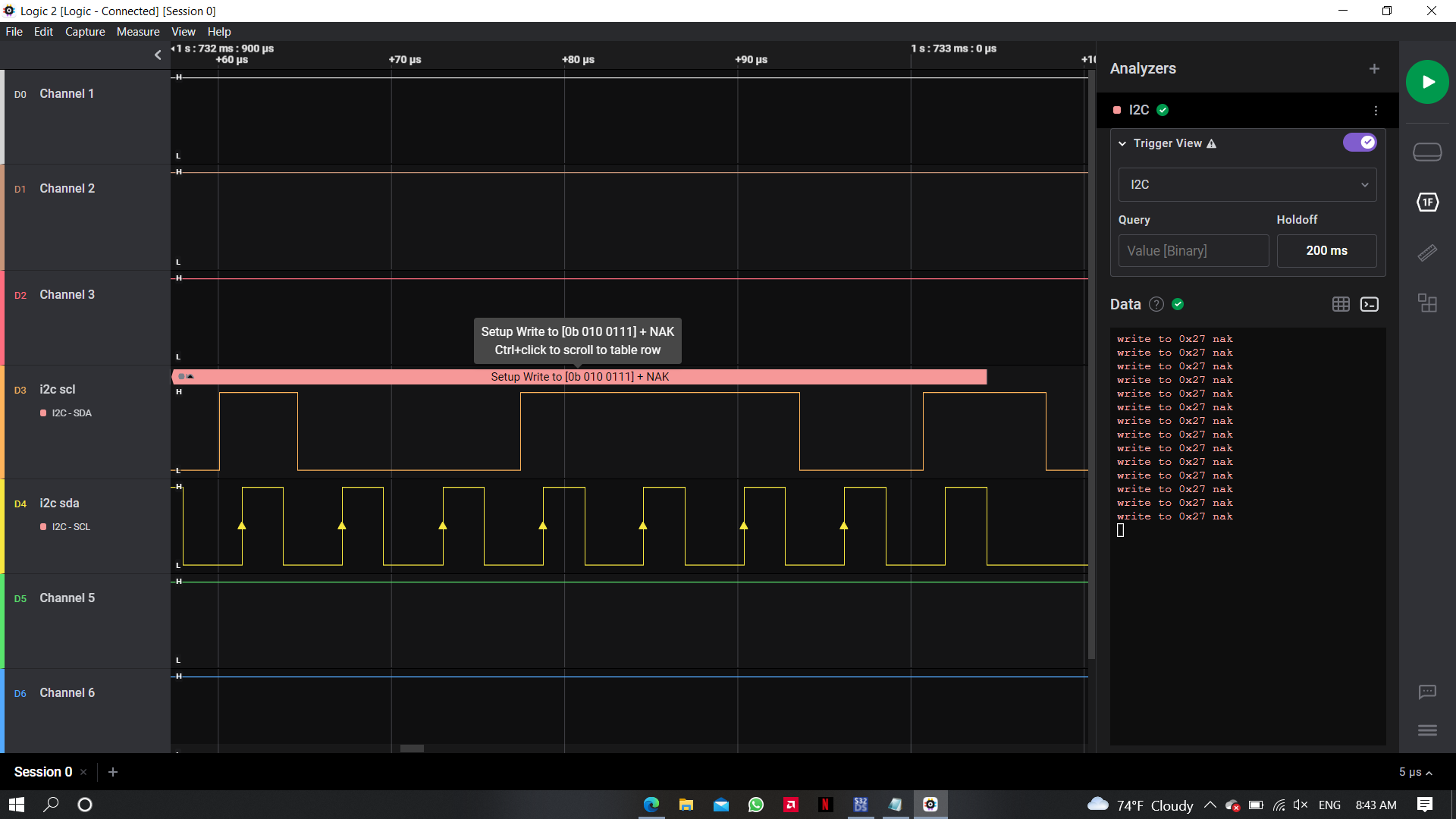Open the I2C trigger type dropdown
This screenshot has height=819, width=1456.
click(1247, 185)
